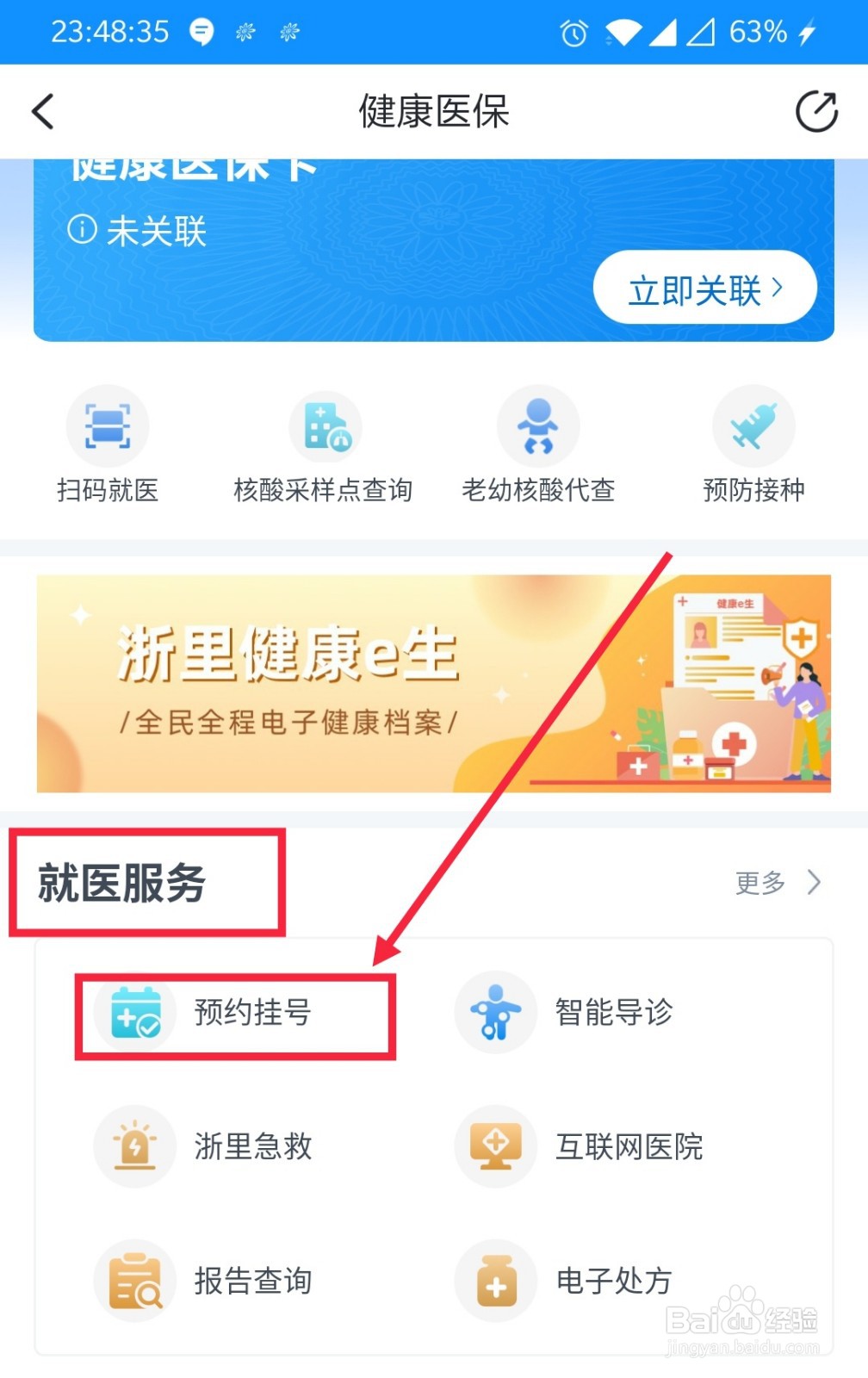Tap the 预约挂号 text label
868x1378 pixels.
(252, 1012)
